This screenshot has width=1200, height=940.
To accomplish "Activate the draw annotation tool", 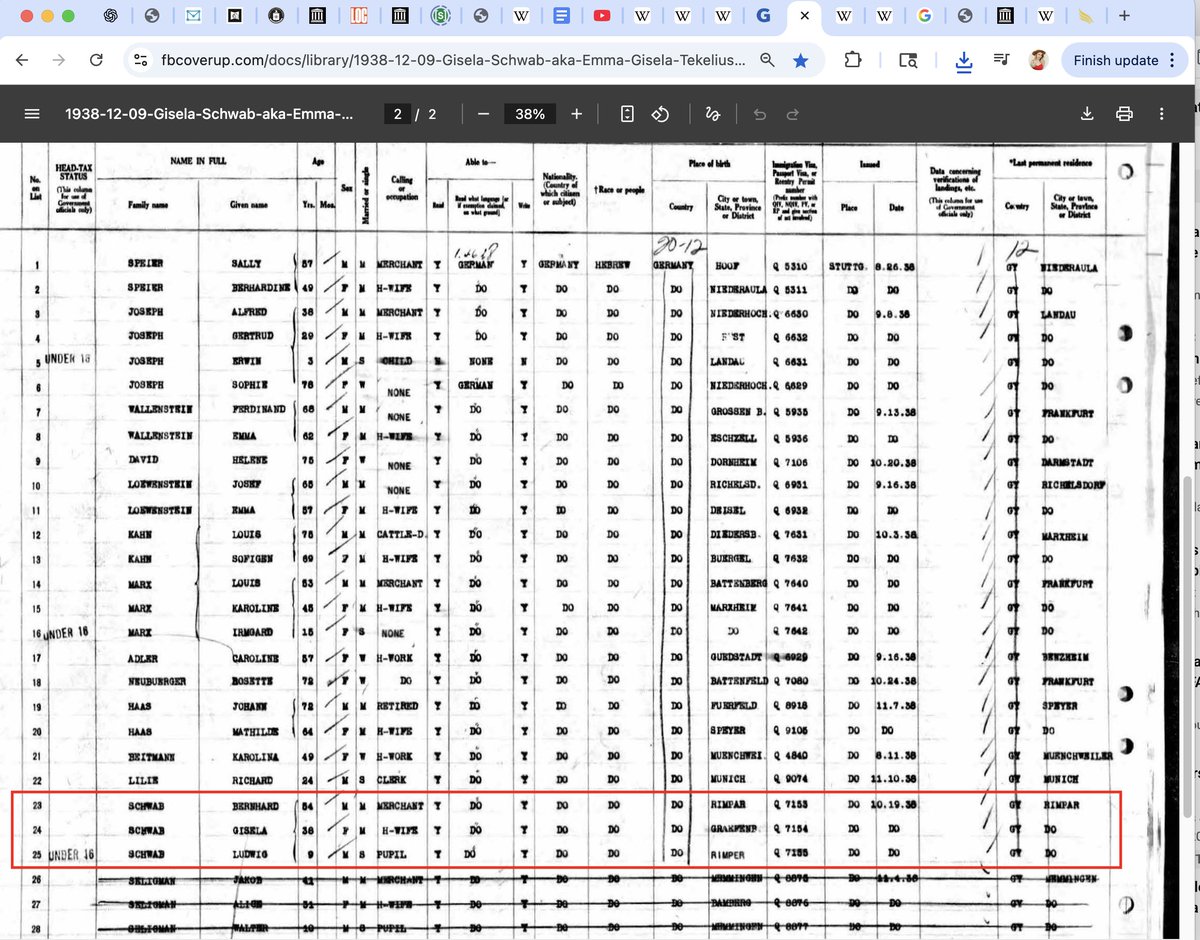I will (x=713, y=114).
